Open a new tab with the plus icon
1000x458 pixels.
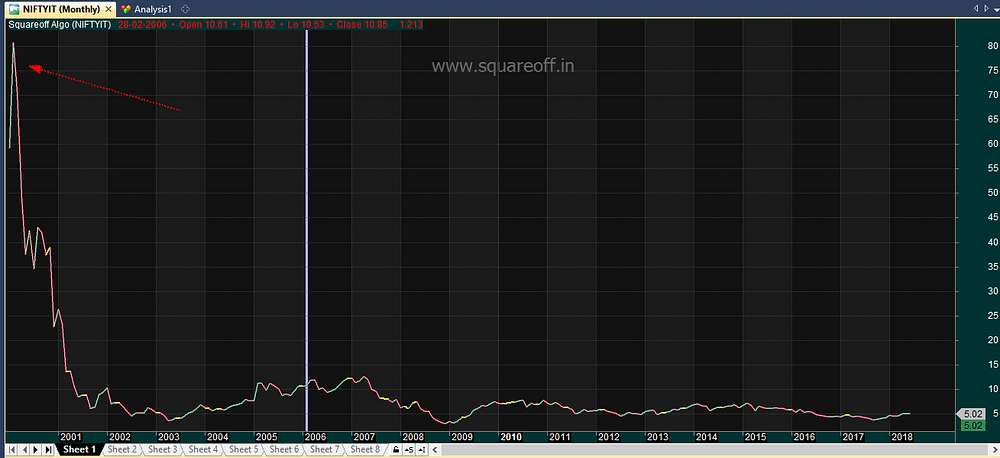pyautogui.click(x=185, y=9)
